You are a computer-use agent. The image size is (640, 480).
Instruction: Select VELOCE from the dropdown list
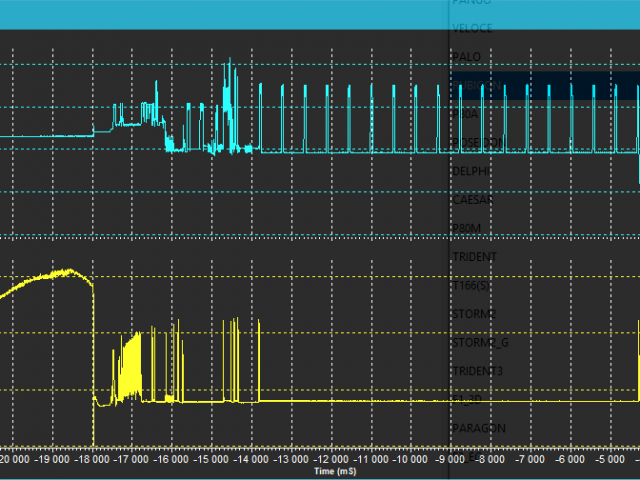473,28
